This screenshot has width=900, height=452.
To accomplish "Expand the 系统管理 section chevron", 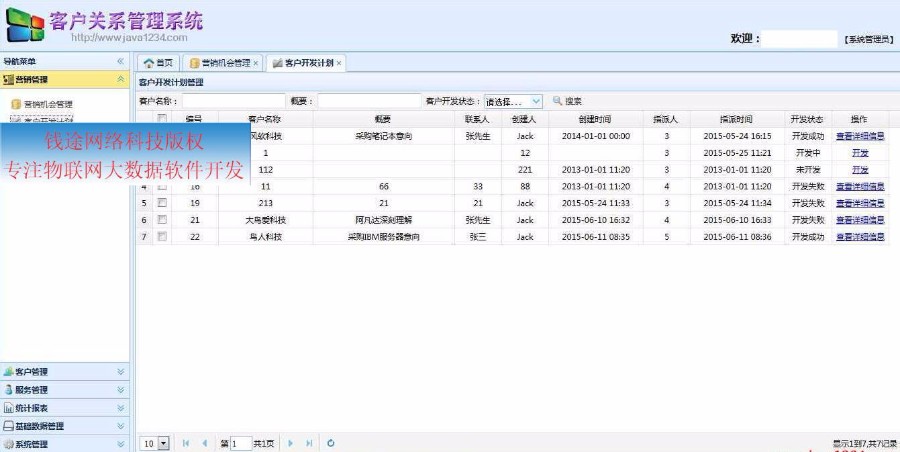I will (121, 444).
